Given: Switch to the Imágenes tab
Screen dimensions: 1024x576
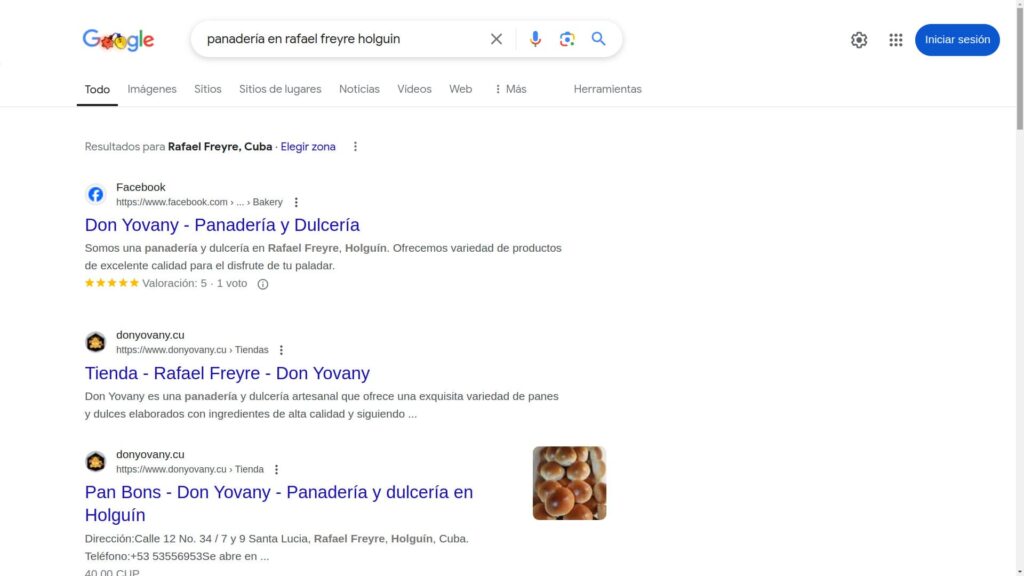Looking at the screenshot, I should click(x=152, y=89).
